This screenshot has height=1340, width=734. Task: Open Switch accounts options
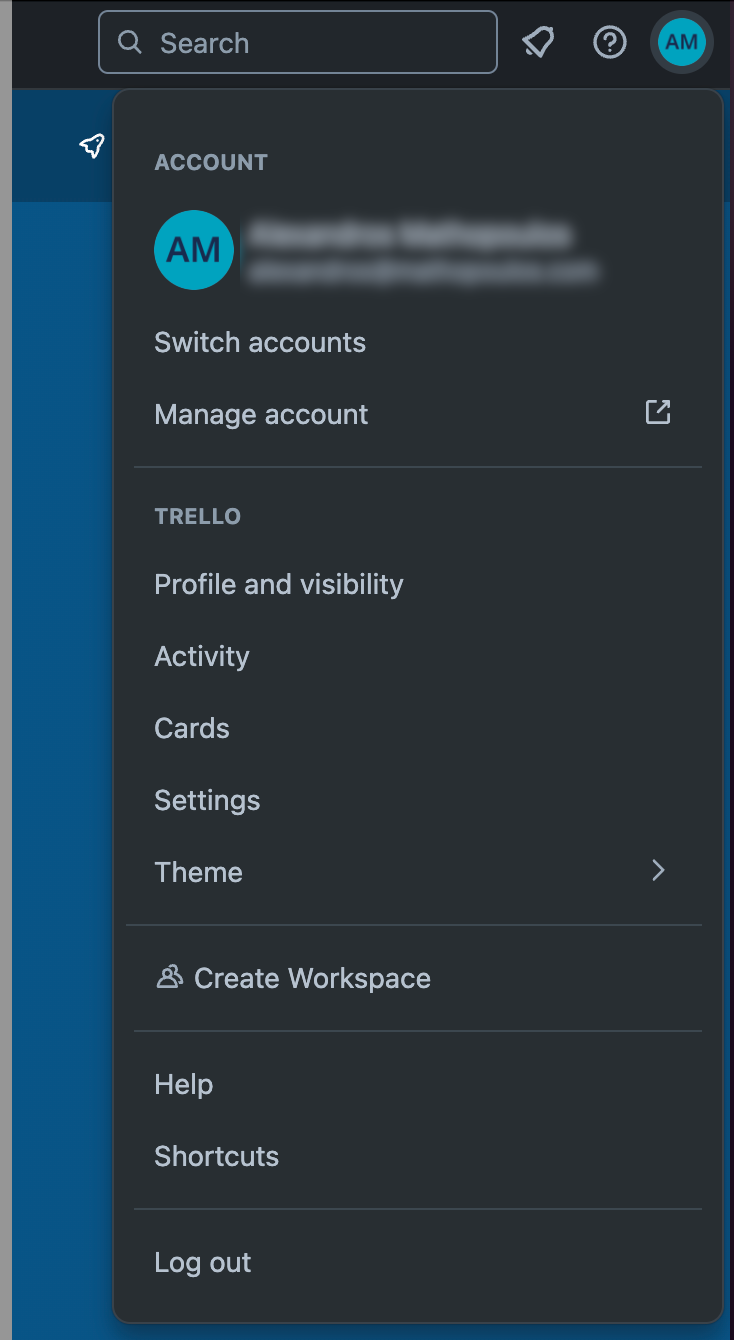click(260, 342)
